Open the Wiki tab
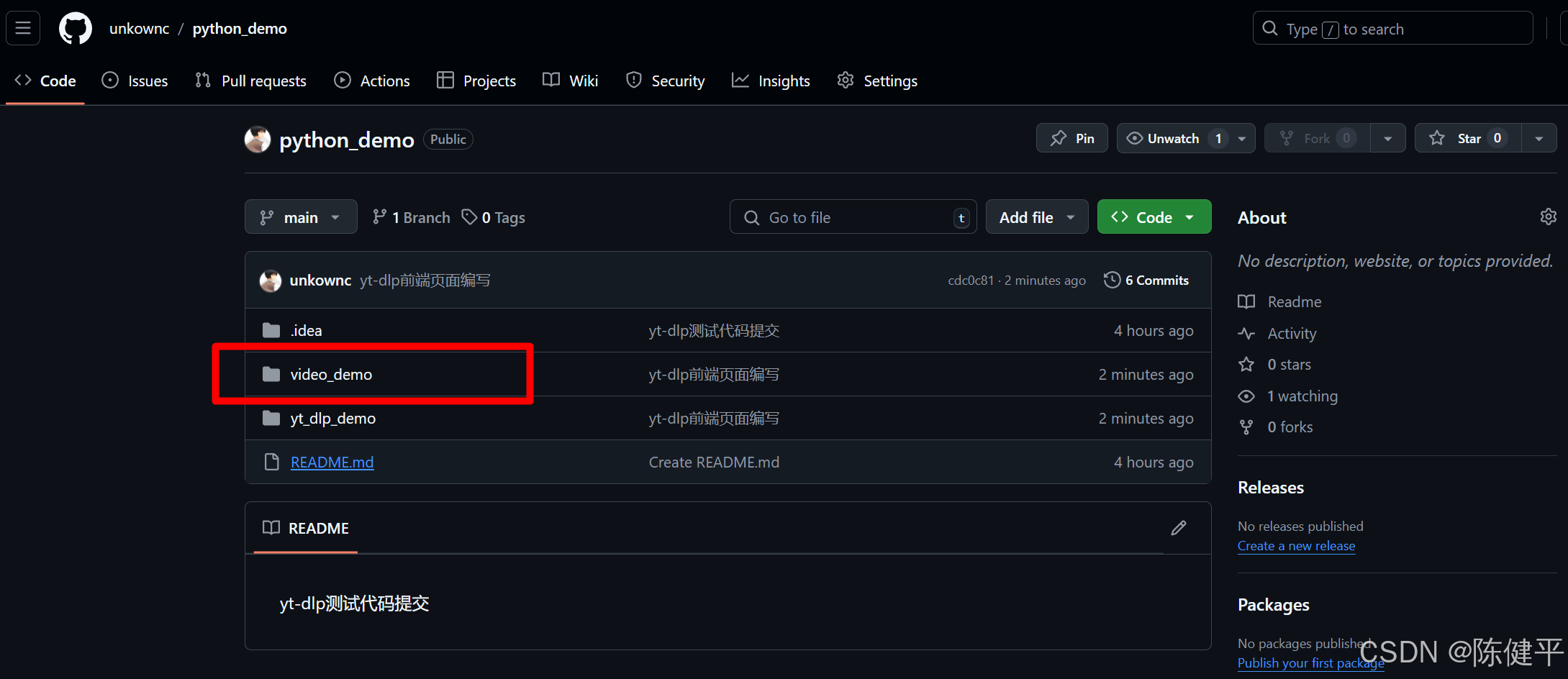 pyautogui.click(x=571, y=81)
